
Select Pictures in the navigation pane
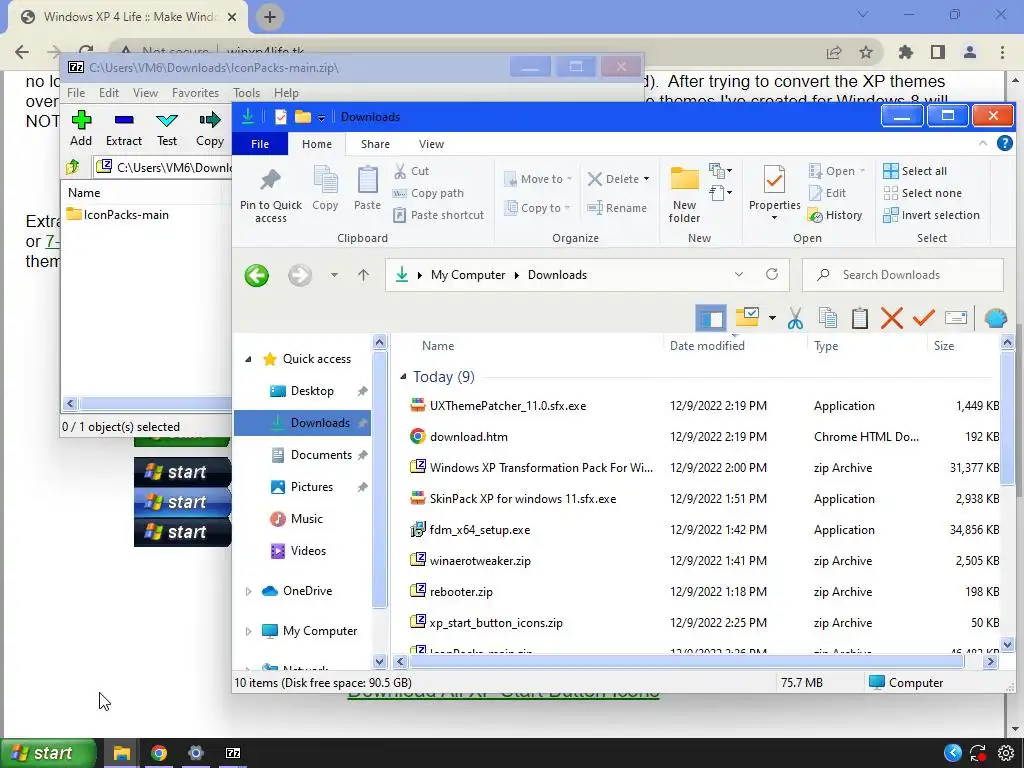click(312, 487)
